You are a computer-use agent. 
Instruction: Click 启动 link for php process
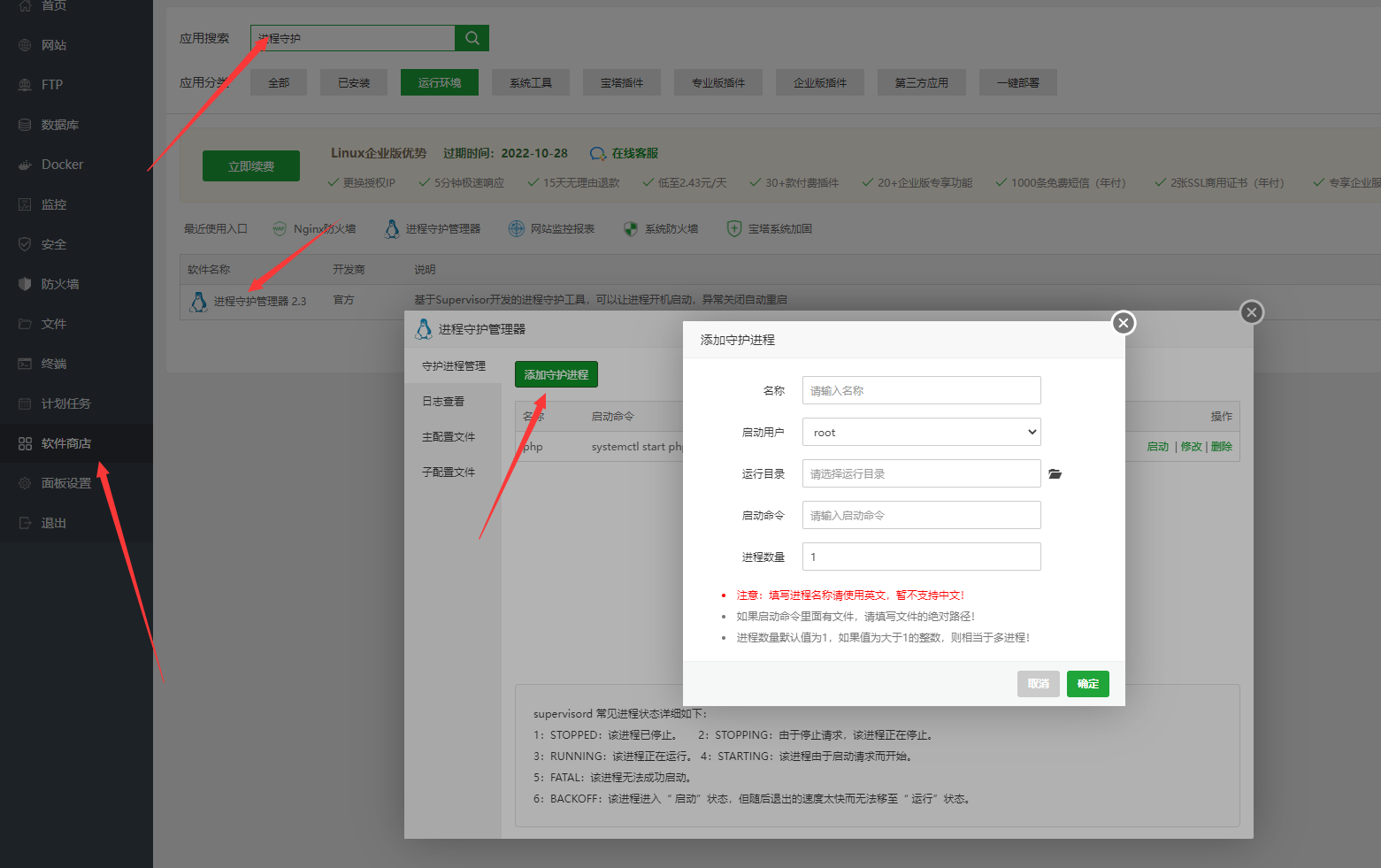[x=1158, y=447]
